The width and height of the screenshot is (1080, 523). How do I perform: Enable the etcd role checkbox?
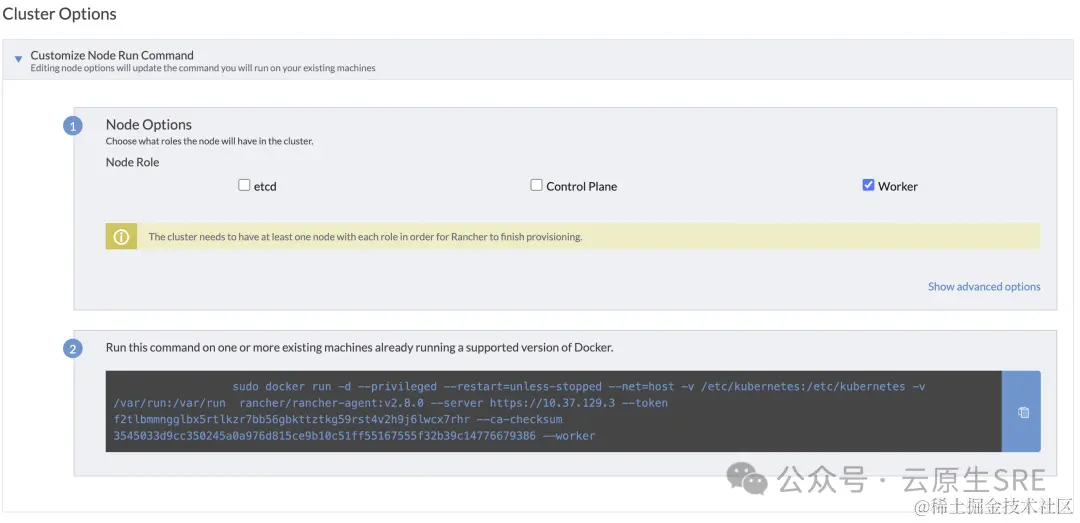coord(244,185)
